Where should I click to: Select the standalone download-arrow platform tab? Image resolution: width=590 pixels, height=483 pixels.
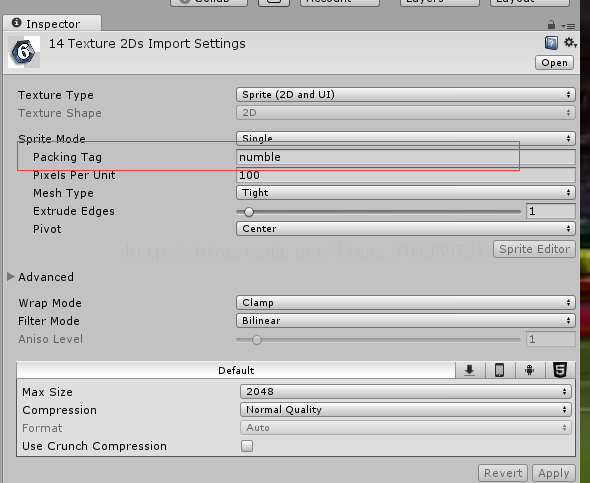point(470,370)
